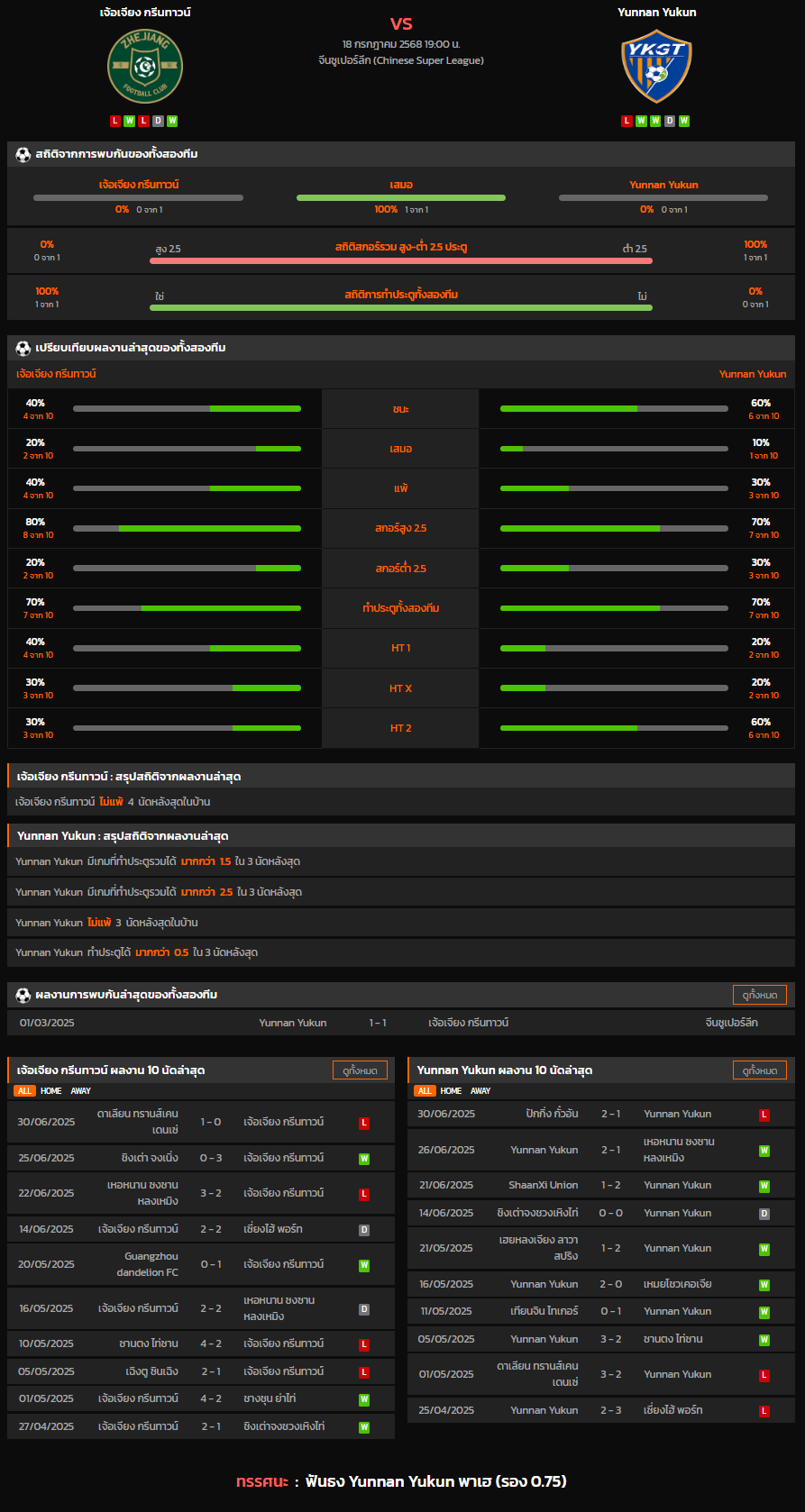This screenshot has height=1512, width=805.
Task: Click the ชนะ row label in the comparison
Action: [x=401, y=409]
